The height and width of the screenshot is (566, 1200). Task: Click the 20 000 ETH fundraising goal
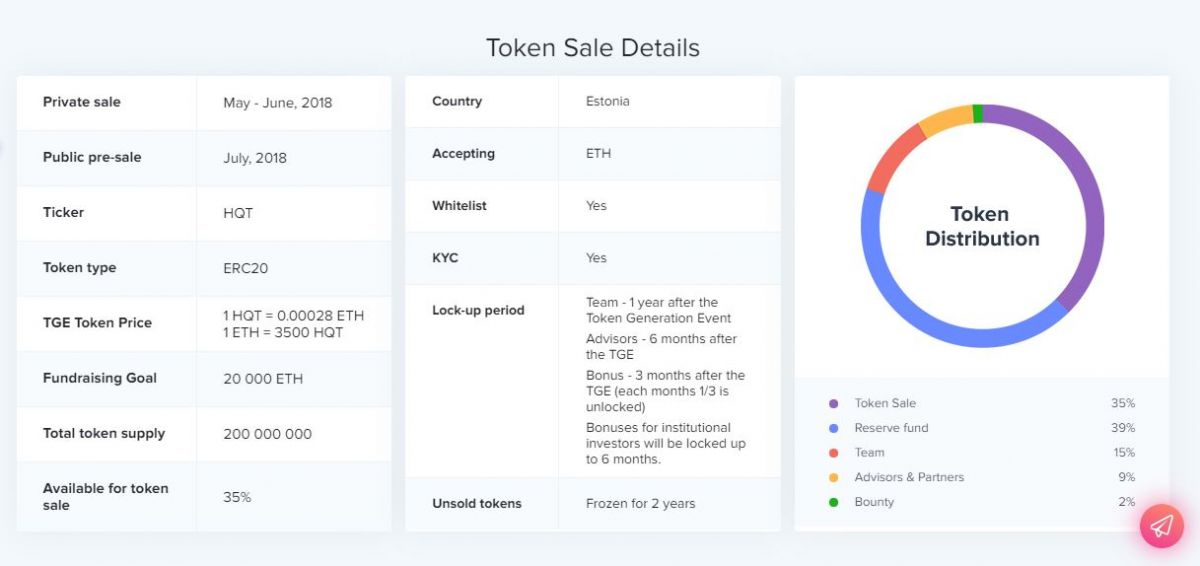coord(263,379)
